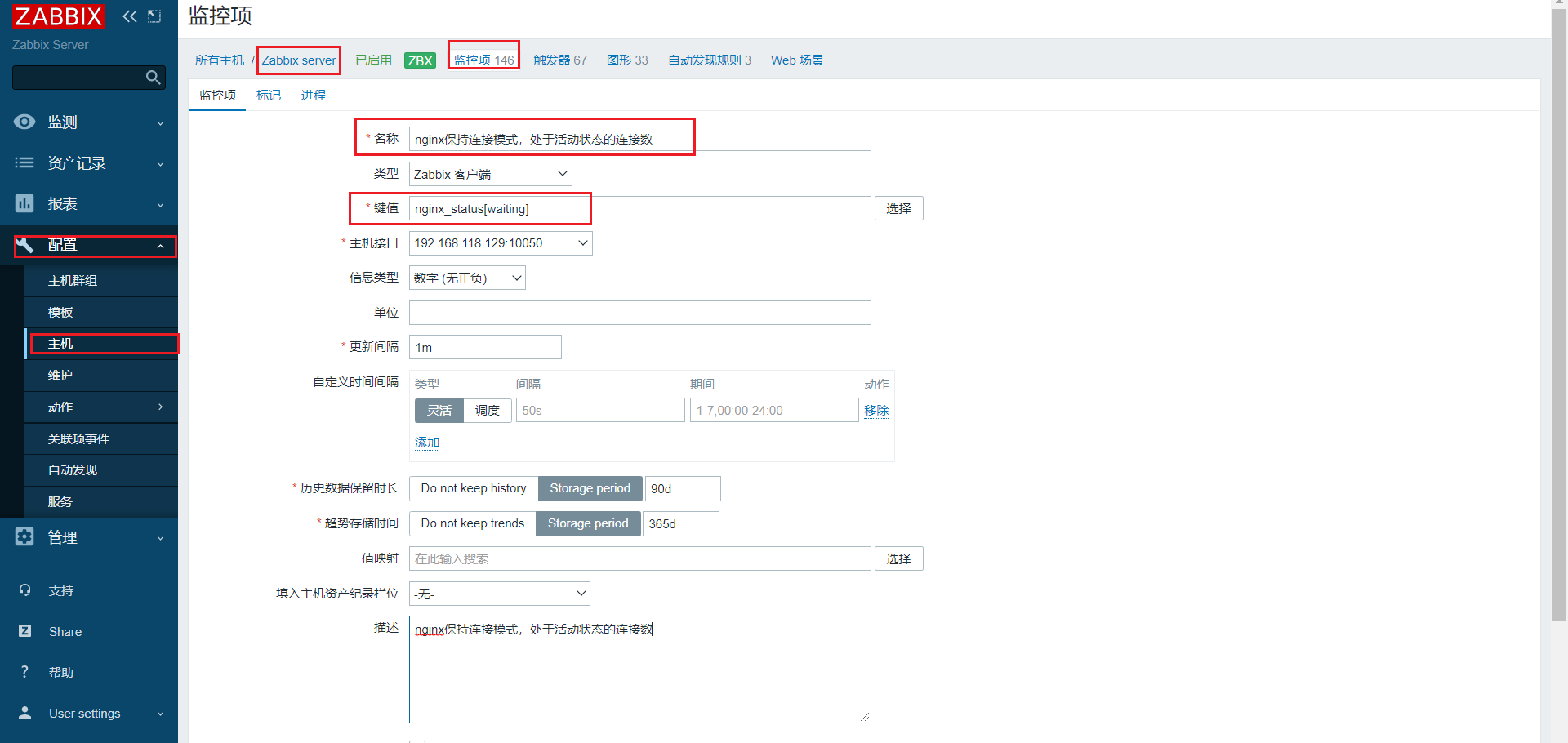This screenshot has height=743, width=1568.
Task: Open 自动发现规则 3 link
Action: click(x=710, y=60)
